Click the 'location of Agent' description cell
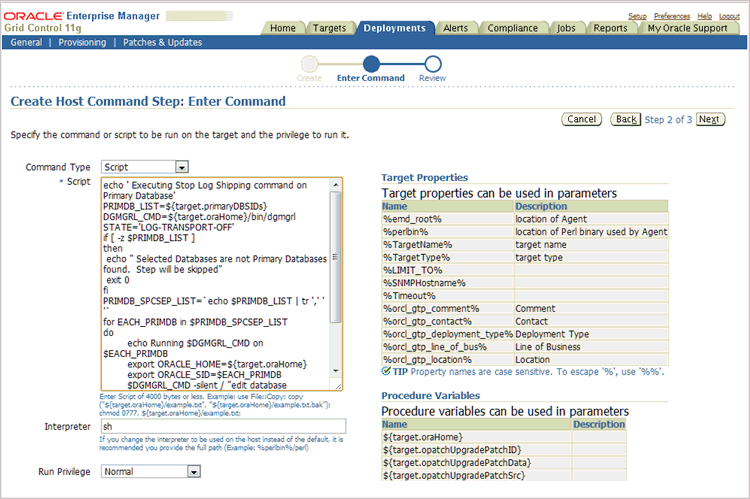The height and width of the screenshot is (499, 750). pos(591,219)
